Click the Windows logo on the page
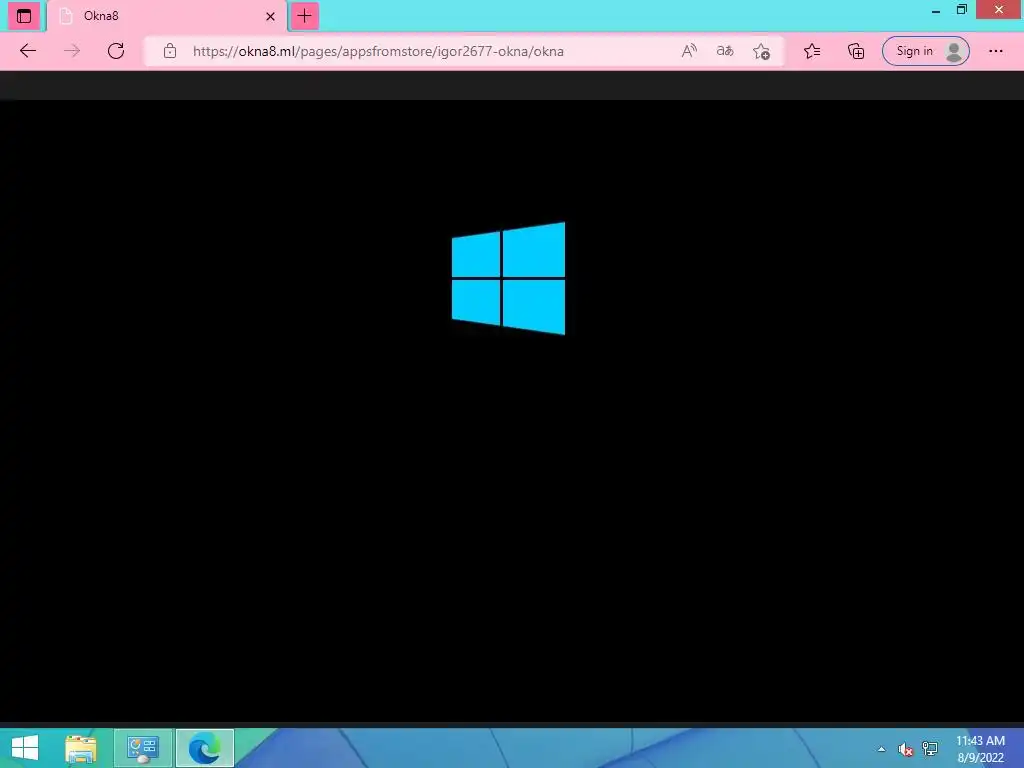1024x768 pixels. tap(509, 278)
